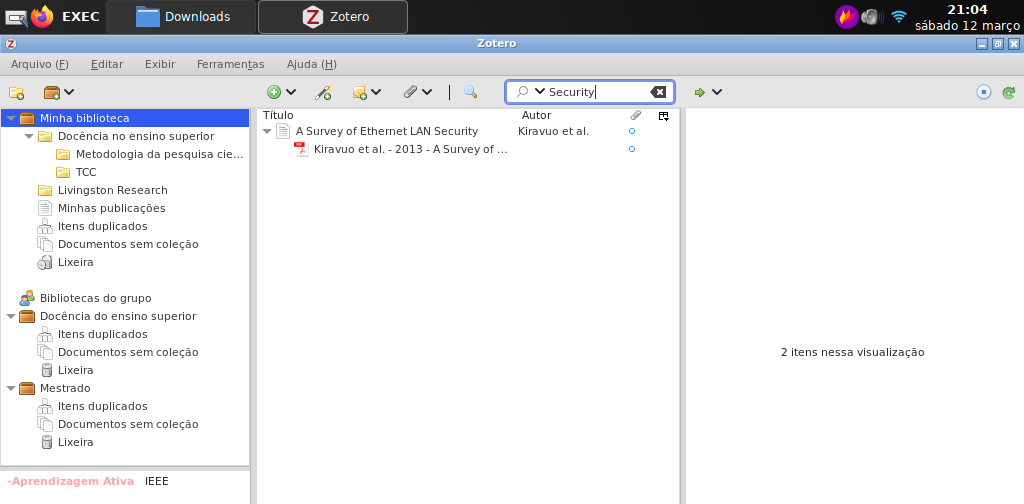Clear the Security search text

click(x=658, y=92)
